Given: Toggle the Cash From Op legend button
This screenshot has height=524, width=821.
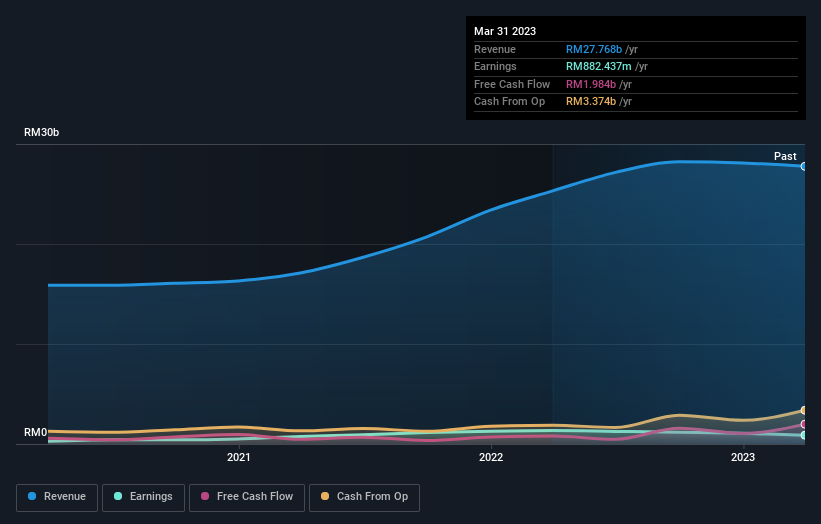Looking at the screenshot, I should click(x=364, y=497).
